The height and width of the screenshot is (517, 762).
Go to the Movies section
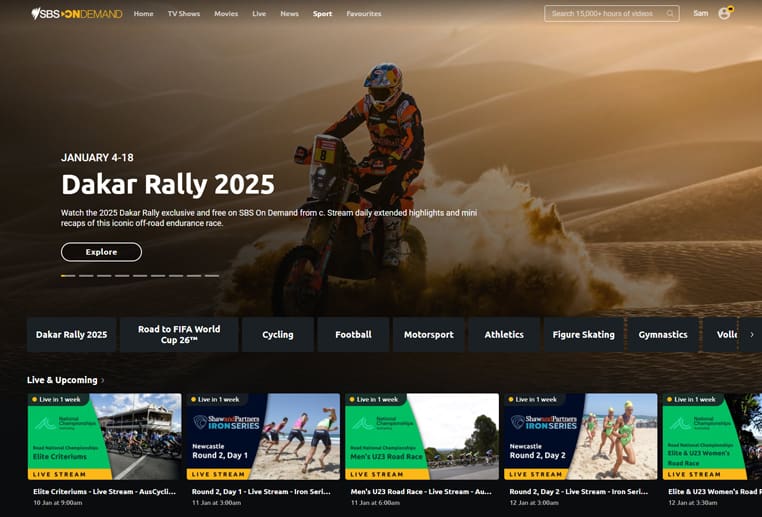(x=226, y=14)
